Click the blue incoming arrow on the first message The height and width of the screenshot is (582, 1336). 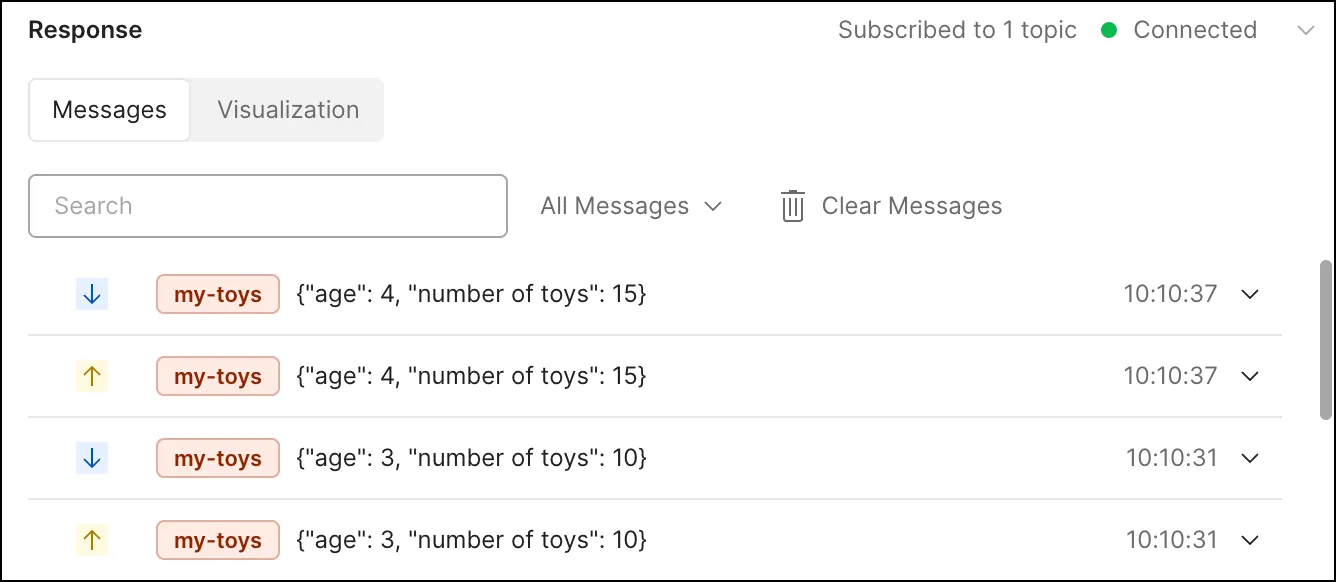(92, 294)
